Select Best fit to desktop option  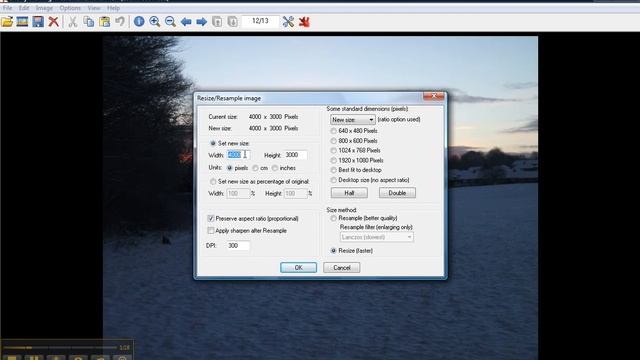[333, 170]
